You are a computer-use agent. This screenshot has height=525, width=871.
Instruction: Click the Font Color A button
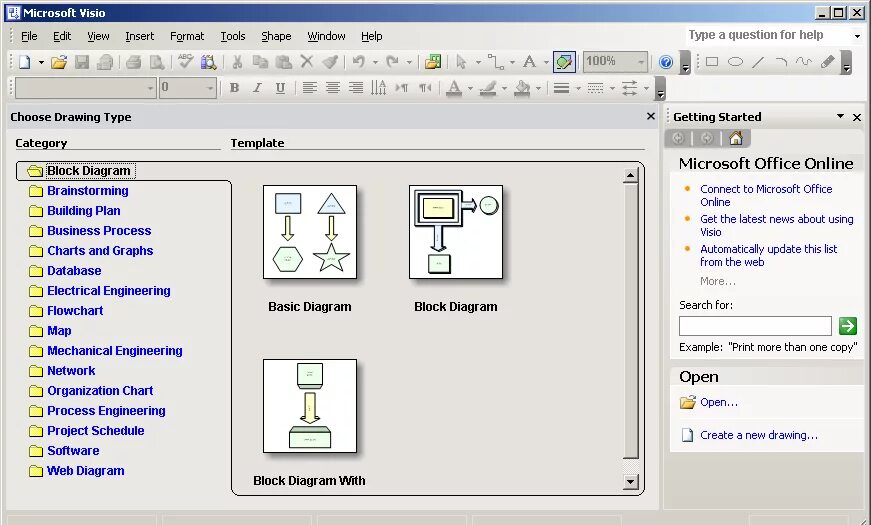(454, 88)
